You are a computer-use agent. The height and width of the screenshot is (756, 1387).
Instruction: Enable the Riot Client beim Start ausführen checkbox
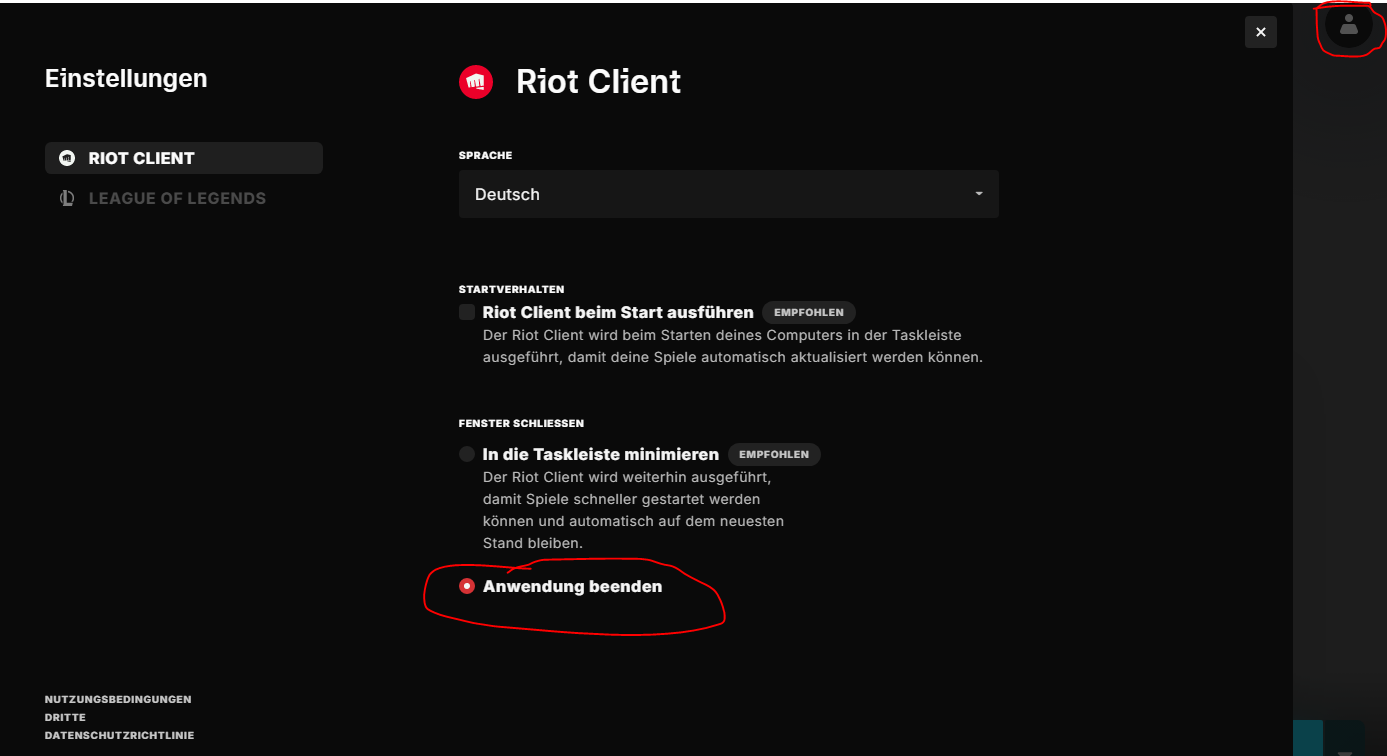click(x=466, y=311)
